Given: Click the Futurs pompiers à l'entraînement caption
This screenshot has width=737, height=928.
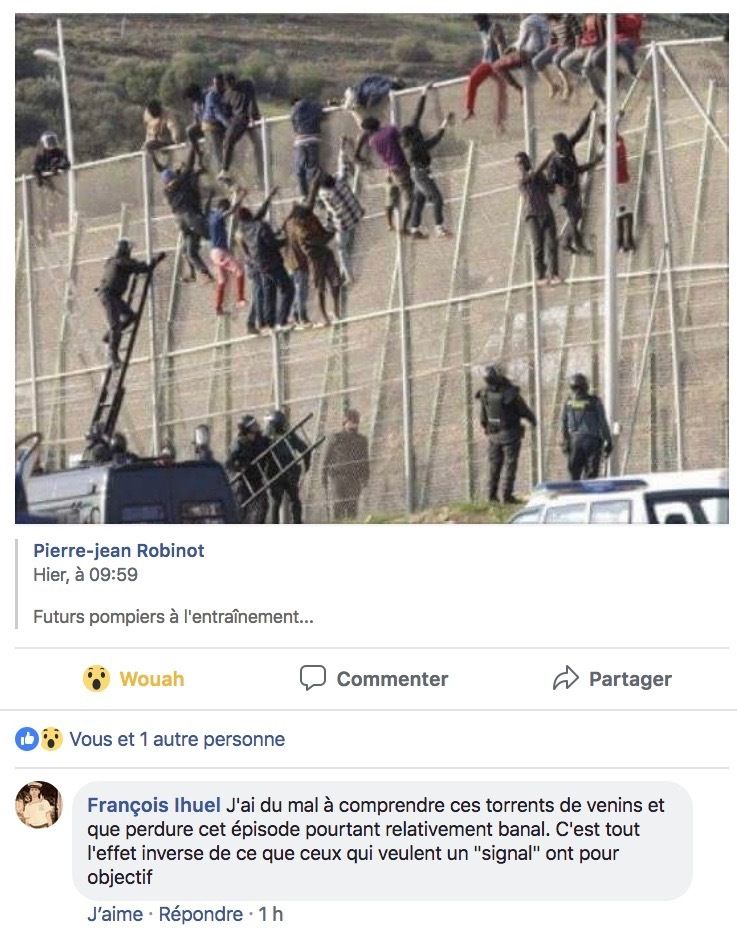Looking at the screenshot, I should 173,617.
